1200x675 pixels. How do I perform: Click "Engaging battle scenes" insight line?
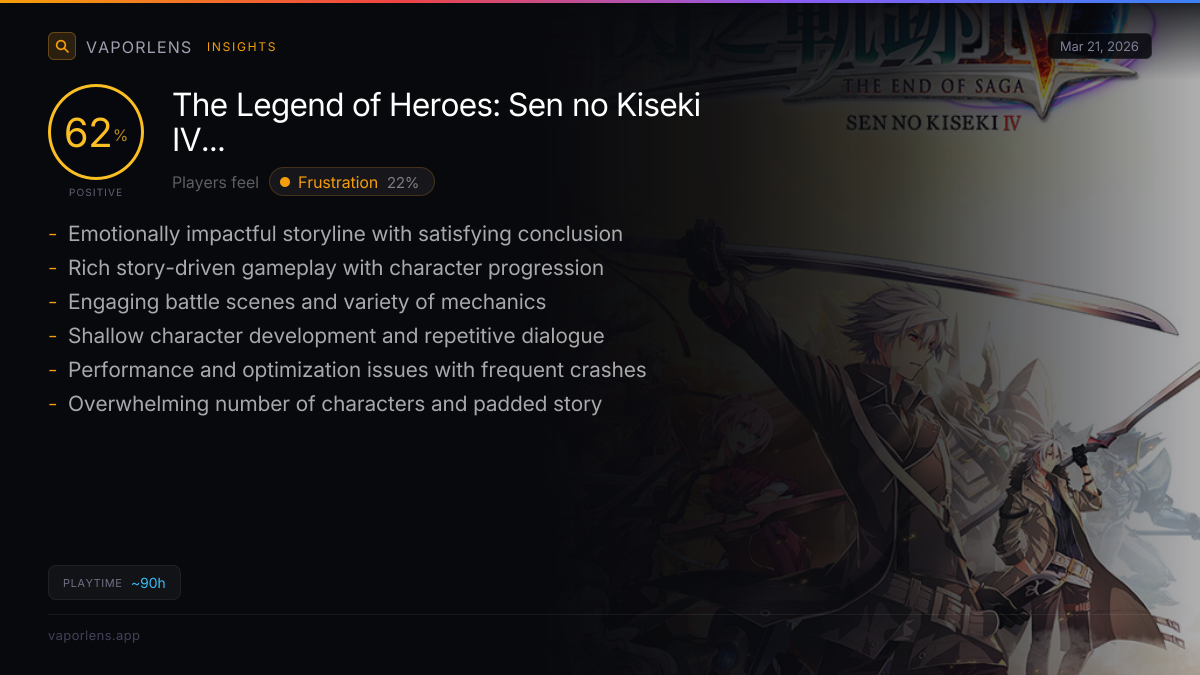[307, 302]
